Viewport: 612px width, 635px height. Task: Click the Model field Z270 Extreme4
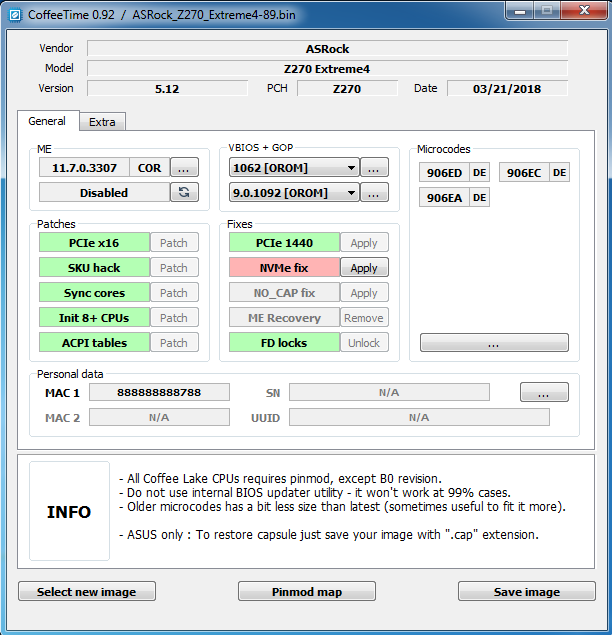click(327, 68)
